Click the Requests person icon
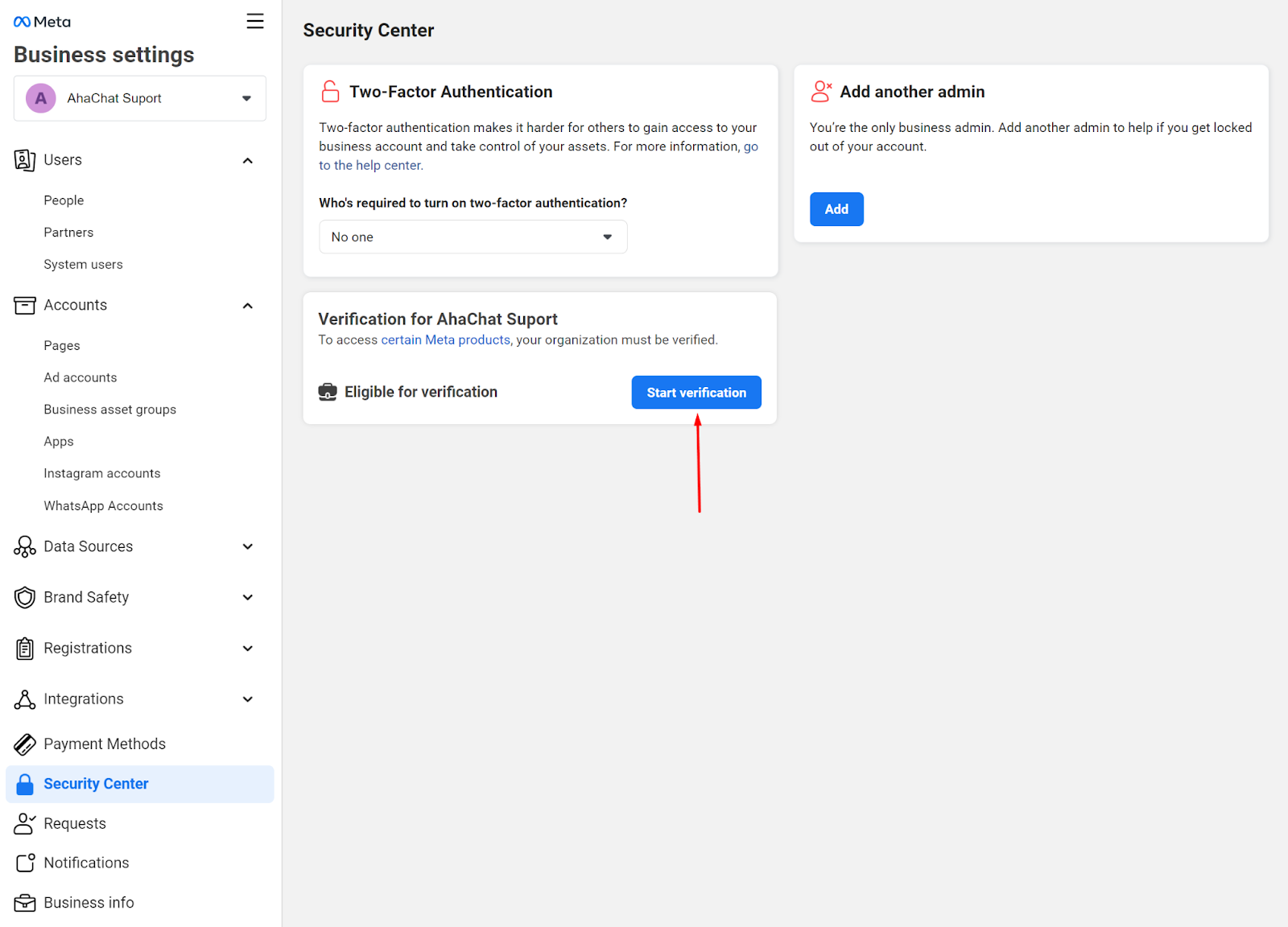The width and height of the screenshot is (1288, 927). tap(25, 823)
